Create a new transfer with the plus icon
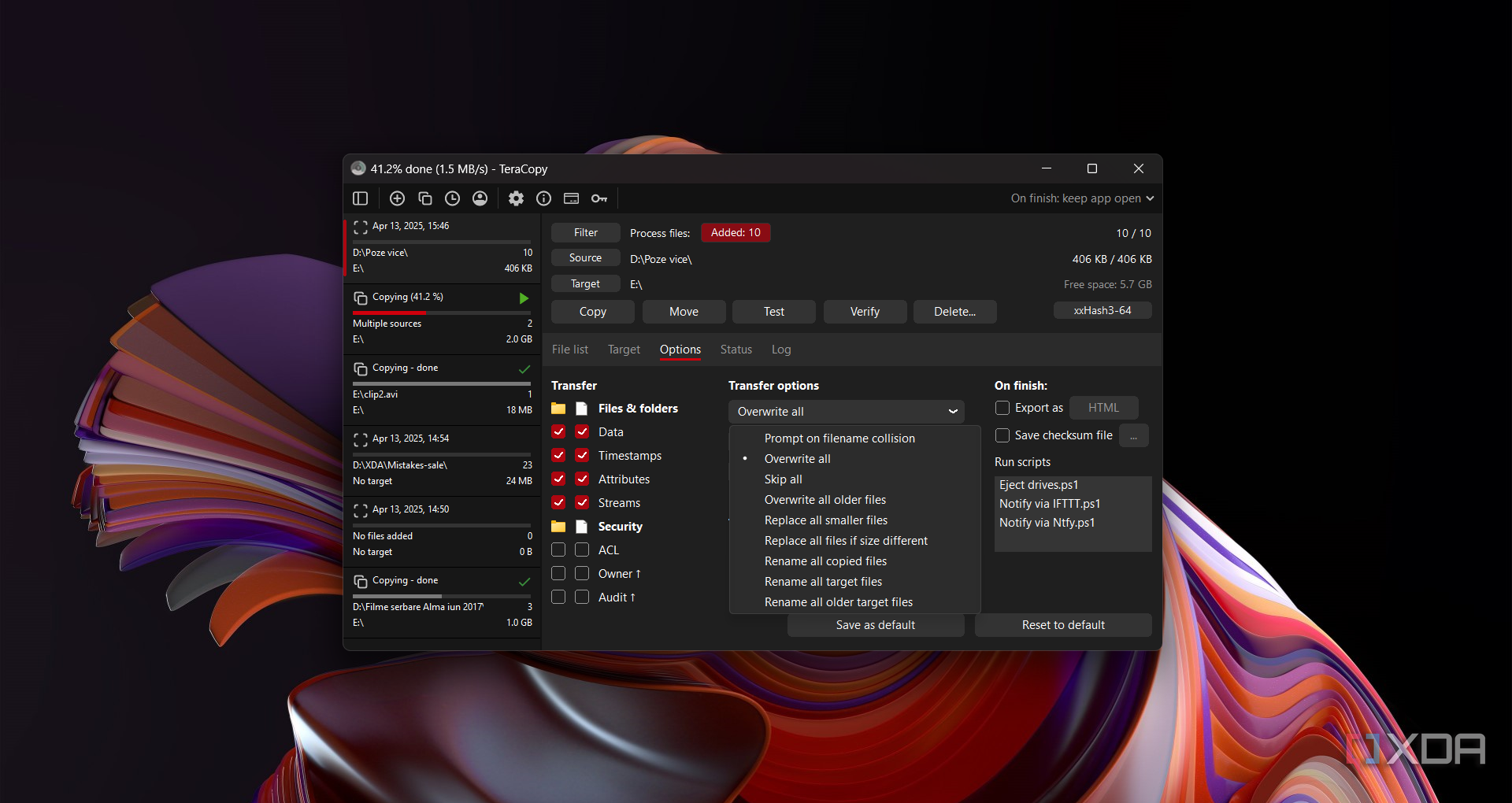The width and height of the screenshot is (1512, 803). [397, 198]
